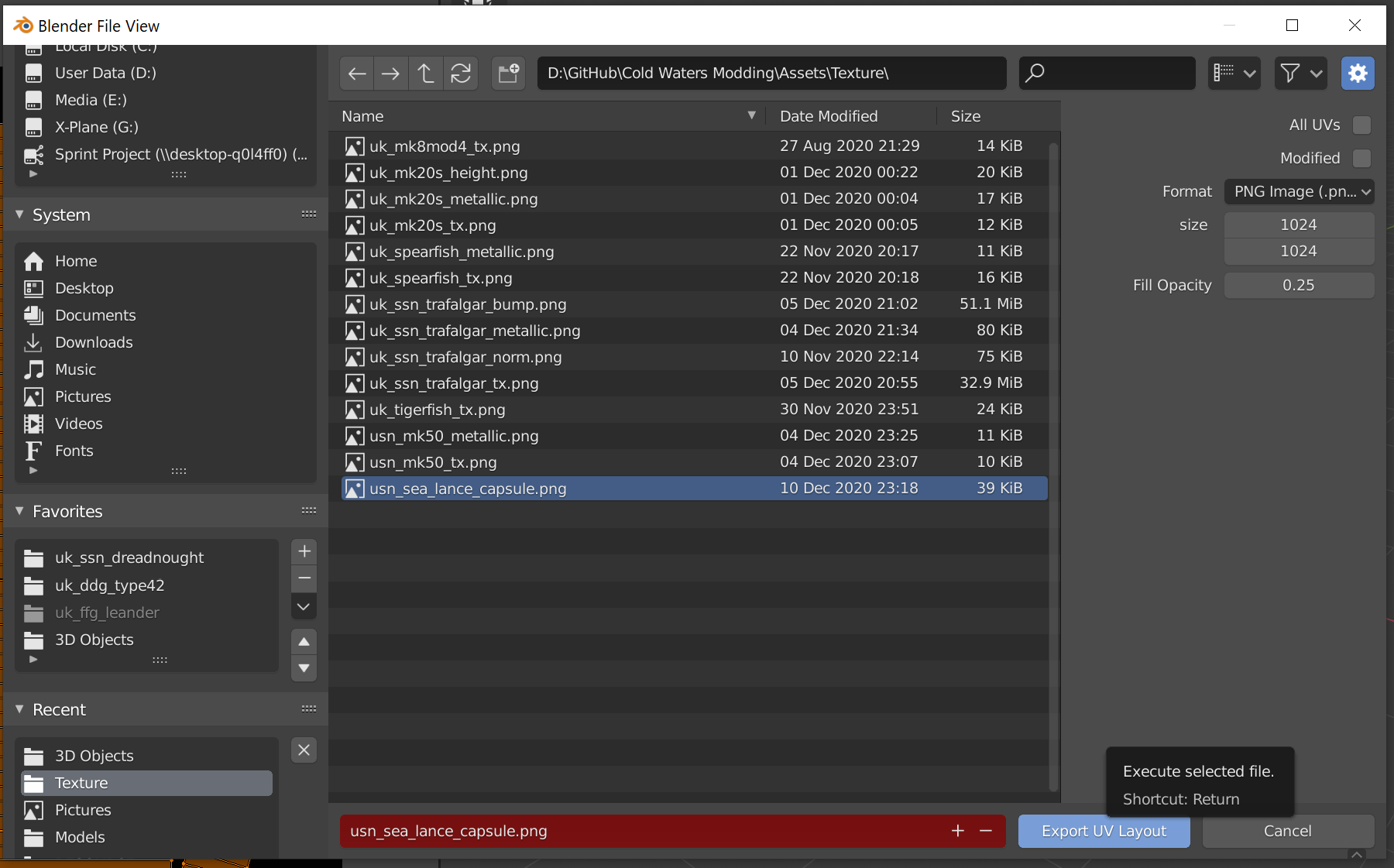This screenshot has height=868, width=1394.
Task: Navigate up to parent directory
Action: [425, 74]
